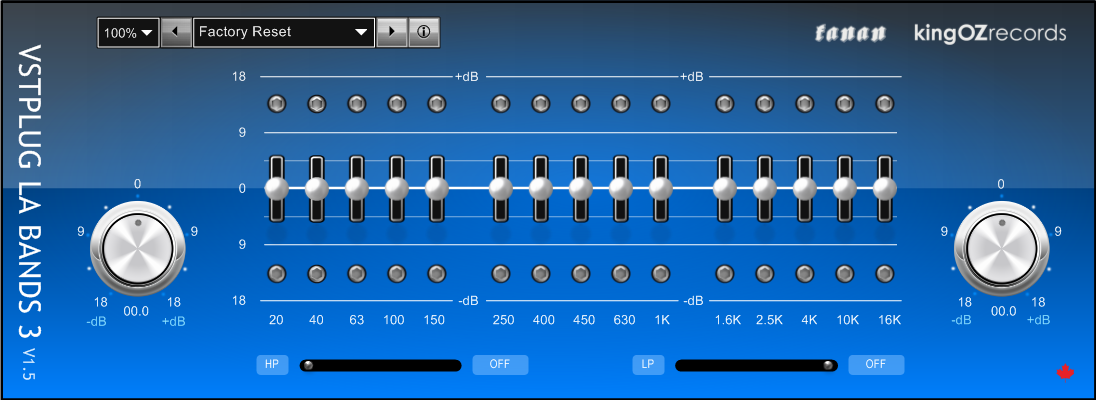Click the 250 Hz band slider handle
1096x400 pixels.
[500, 188]
